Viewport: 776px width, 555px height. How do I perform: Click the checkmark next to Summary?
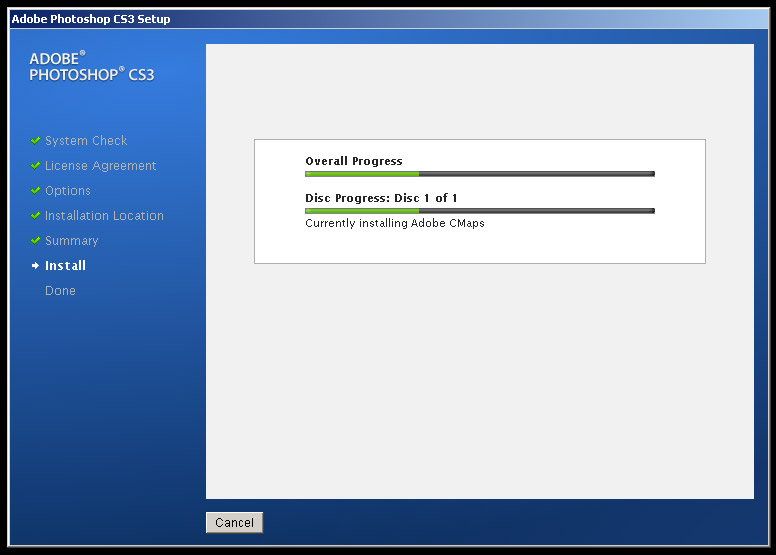pos(35,241)
